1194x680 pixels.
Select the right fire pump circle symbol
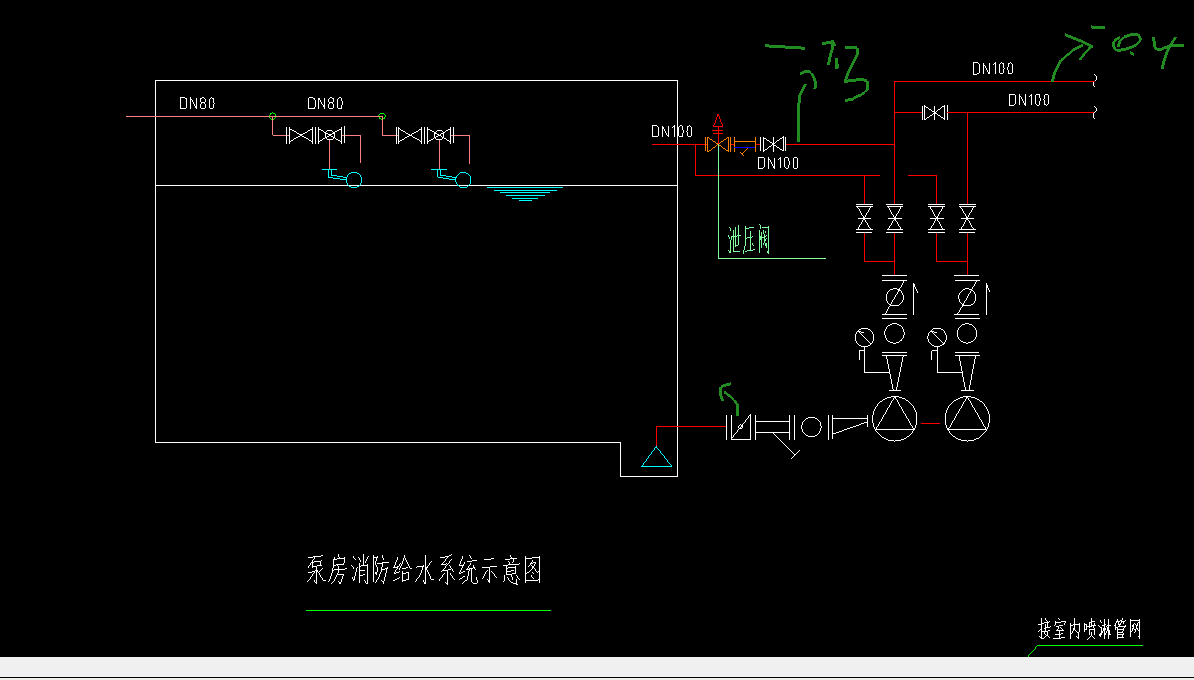pos(967,419)
